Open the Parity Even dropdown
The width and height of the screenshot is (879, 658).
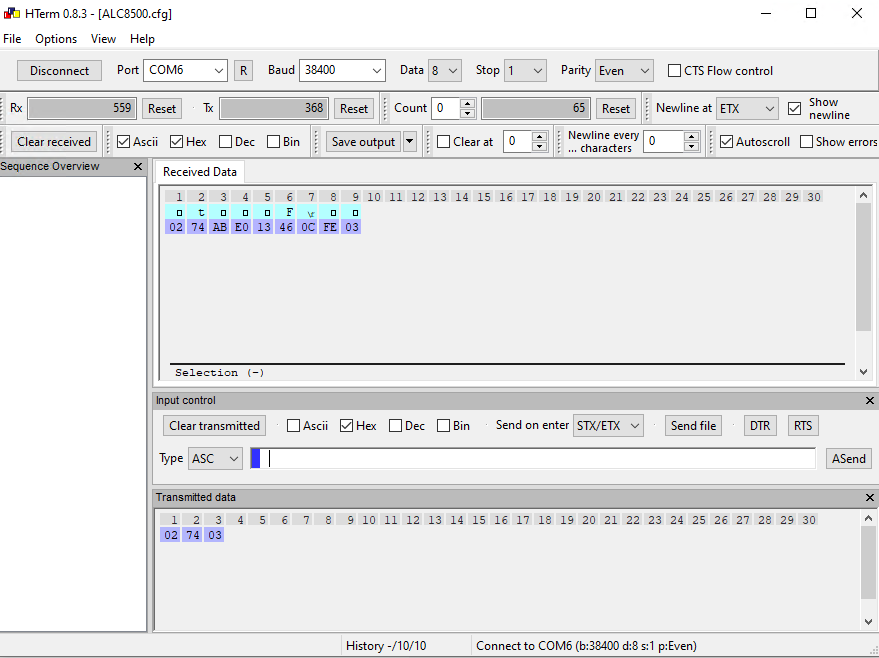pyautogui.click(x=624, y=71)
